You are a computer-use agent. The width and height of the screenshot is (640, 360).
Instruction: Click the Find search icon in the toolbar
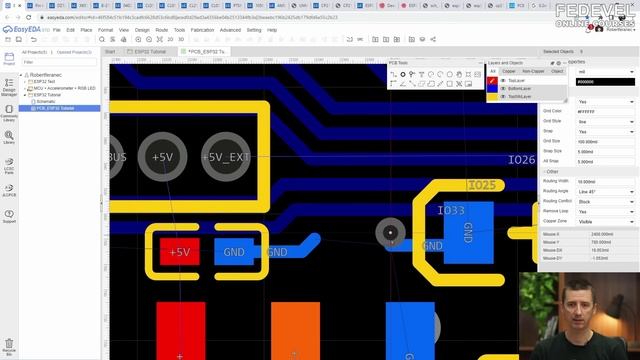coord(102,40)
